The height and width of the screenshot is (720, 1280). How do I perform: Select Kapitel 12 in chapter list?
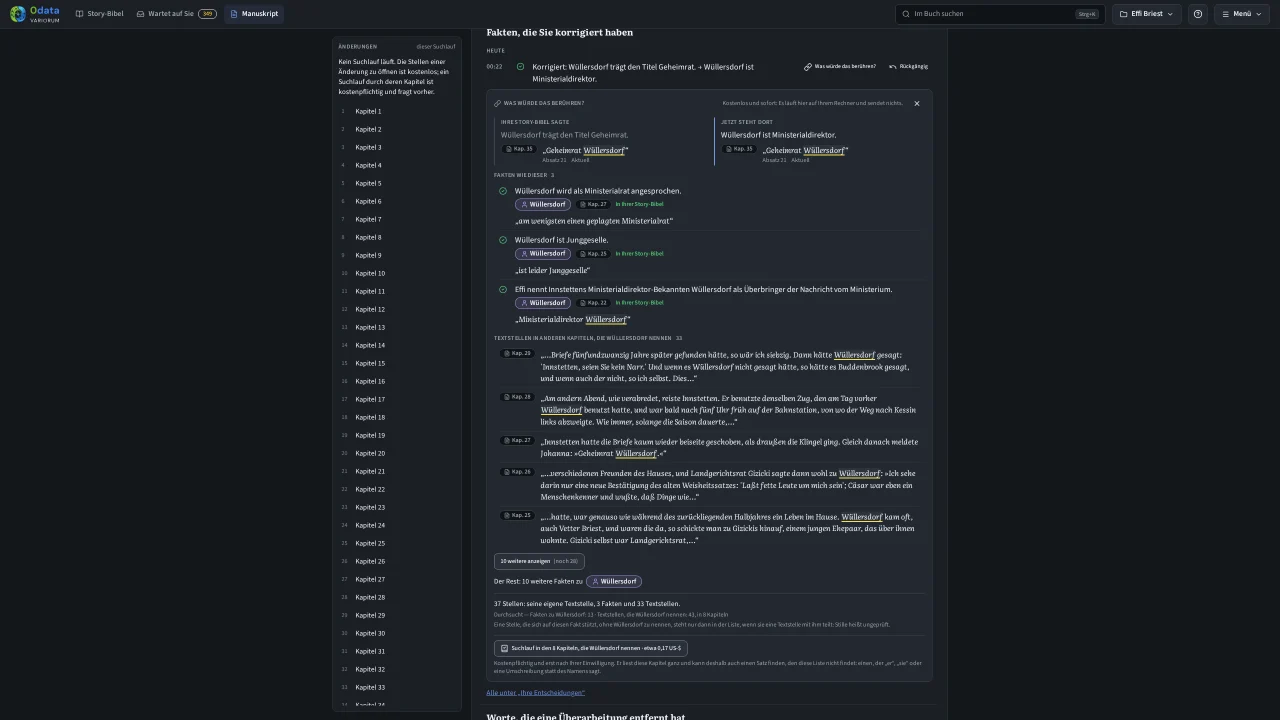[x=397, y=309]
